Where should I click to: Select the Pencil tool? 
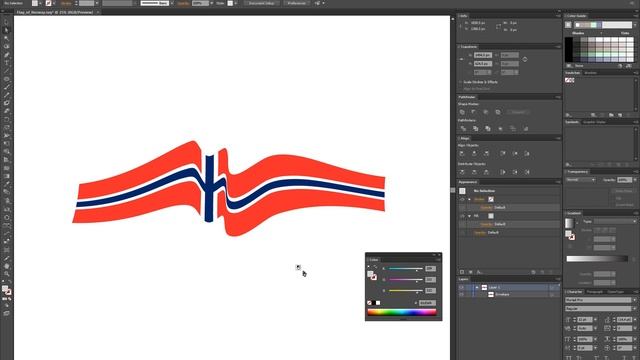[6, 95]
